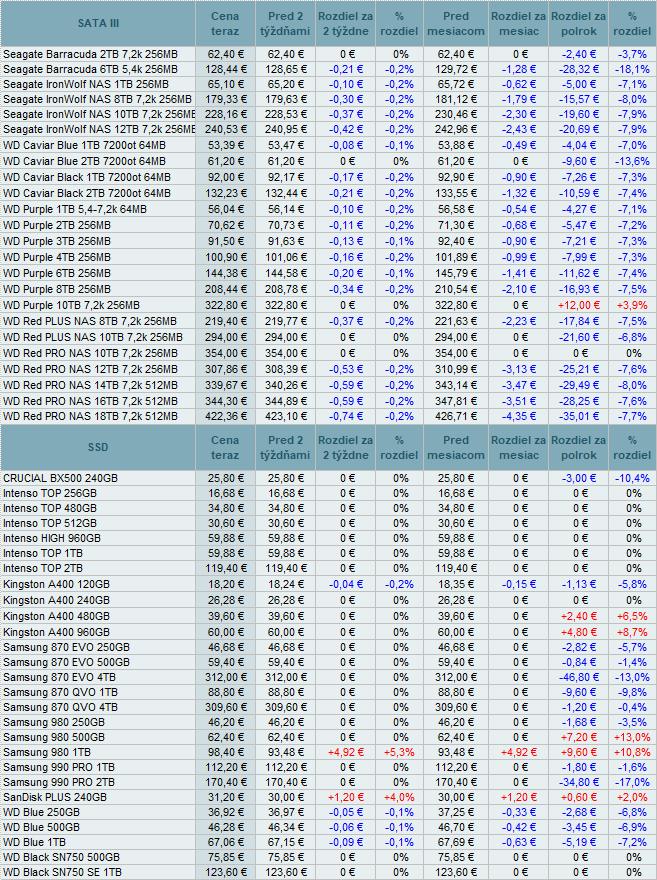The height and width of the screenshot is (880, 657).
Task: Select row name WD Caviar Blue 1TB 7200ot 64MB
Action: tap(84, 145)
